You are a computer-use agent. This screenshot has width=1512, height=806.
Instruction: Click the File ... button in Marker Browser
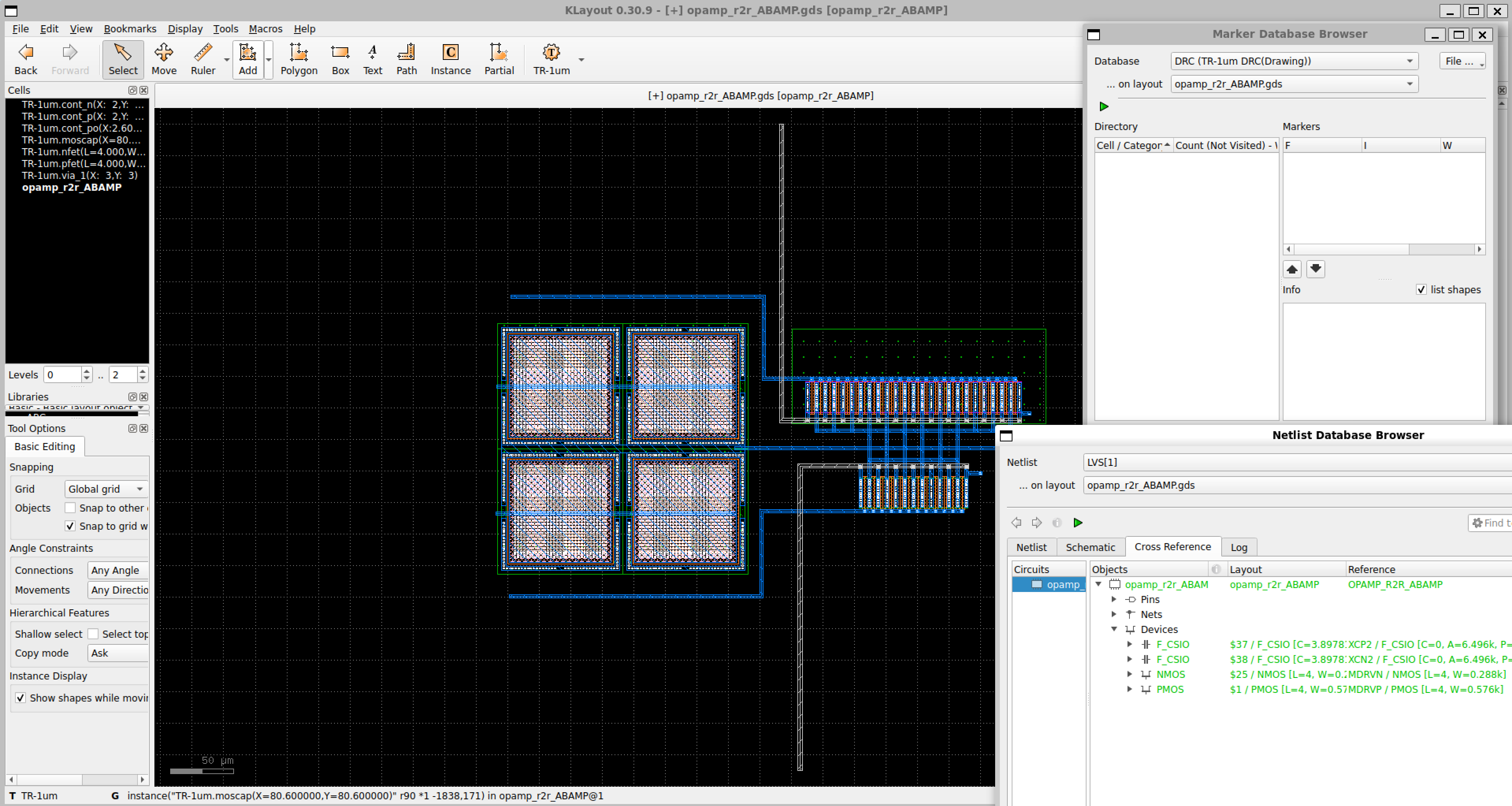click(x=1462, y=61)
